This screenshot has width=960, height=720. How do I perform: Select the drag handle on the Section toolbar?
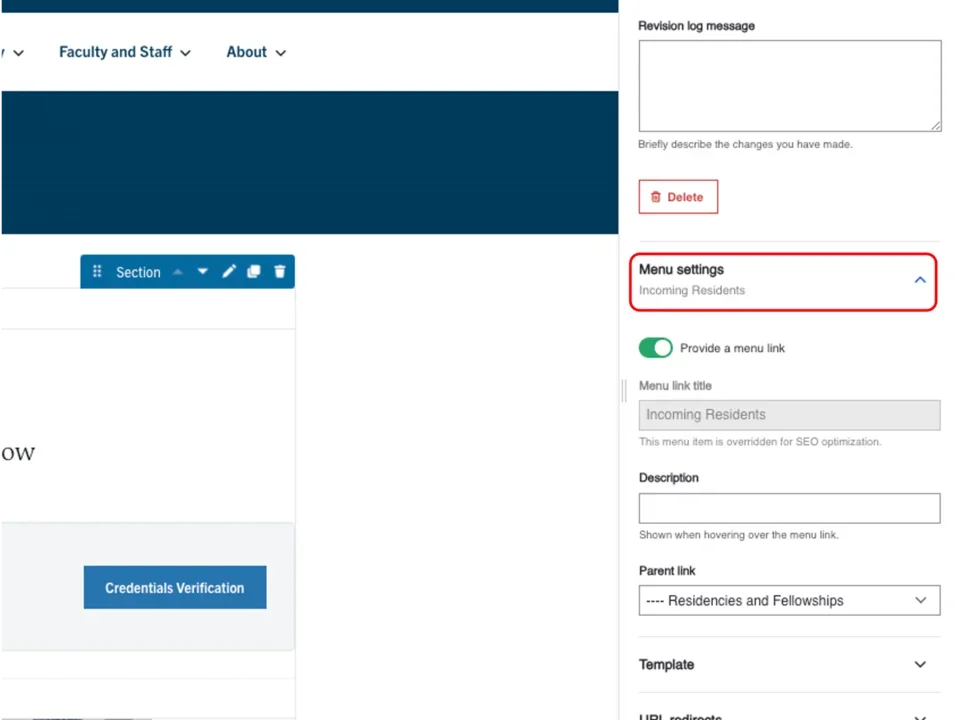[97, 272]
